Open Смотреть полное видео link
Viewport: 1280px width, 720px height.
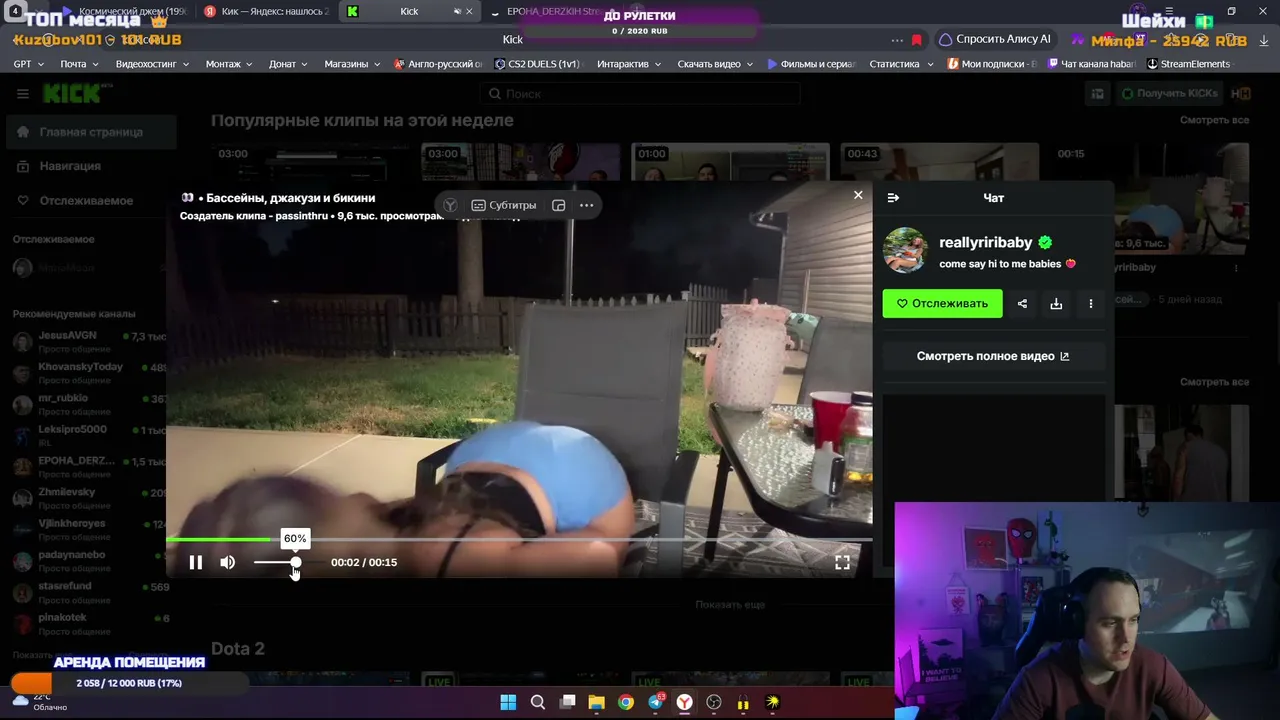993,356
